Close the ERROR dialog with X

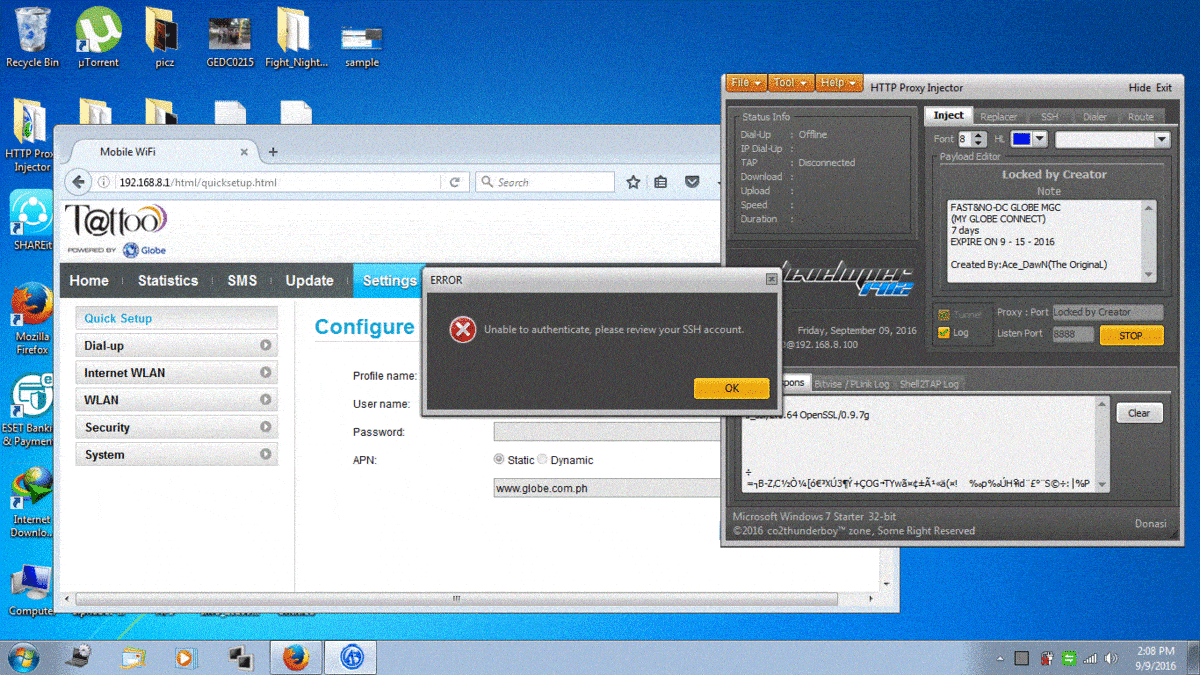point(771,280)
